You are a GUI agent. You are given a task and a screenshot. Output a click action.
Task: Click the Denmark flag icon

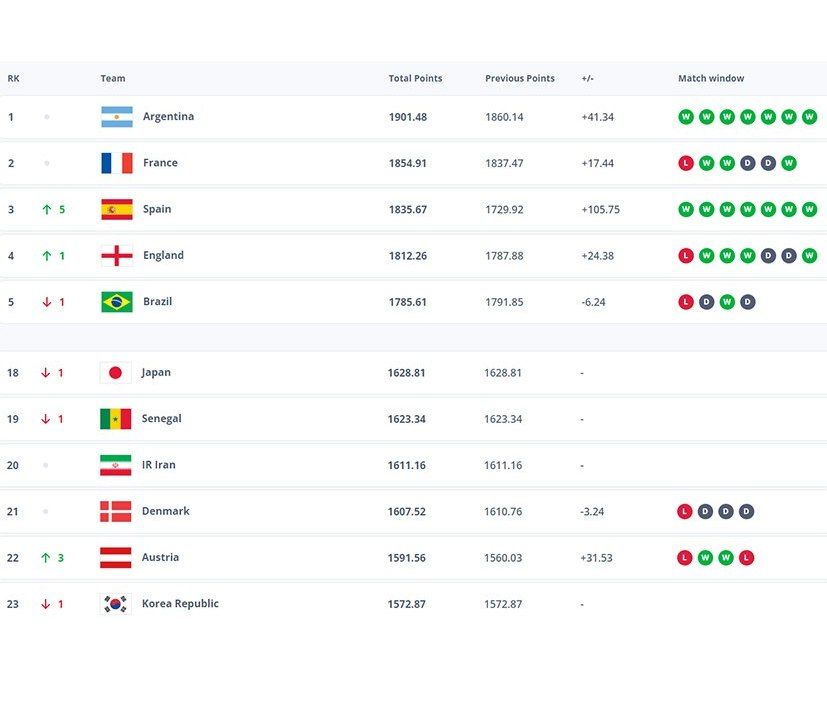[x=115, y=512]
